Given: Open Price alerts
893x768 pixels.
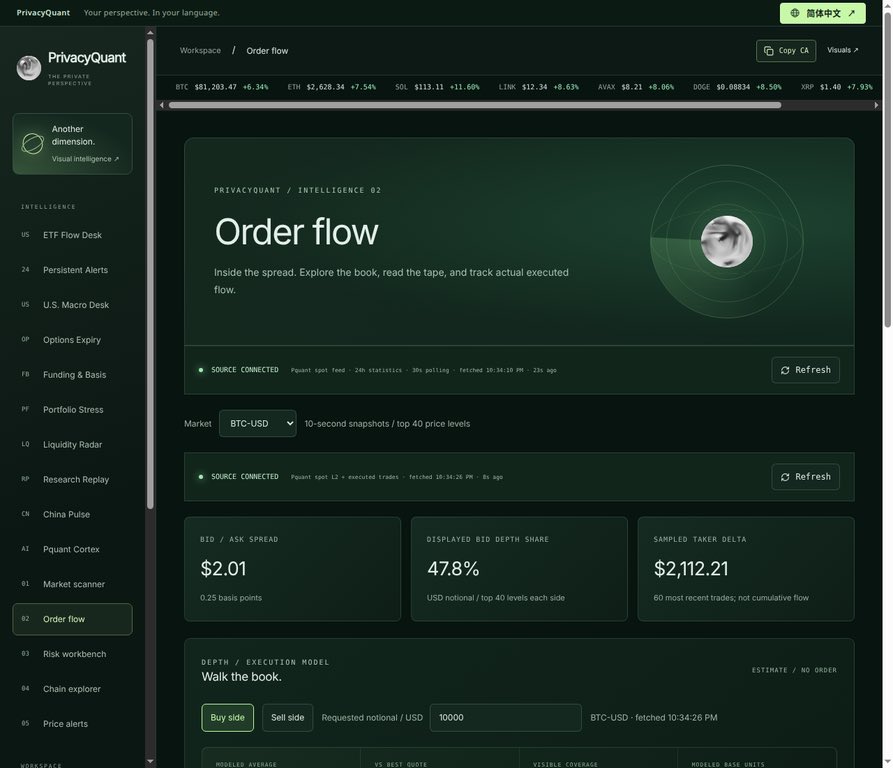Looking at the screenshot, I should tap(72, 724).
